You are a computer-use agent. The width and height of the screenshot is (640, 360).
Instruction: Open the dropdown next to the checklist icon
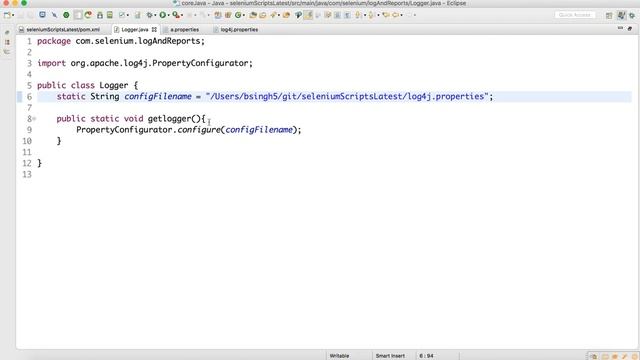click(x=128, y=15)
